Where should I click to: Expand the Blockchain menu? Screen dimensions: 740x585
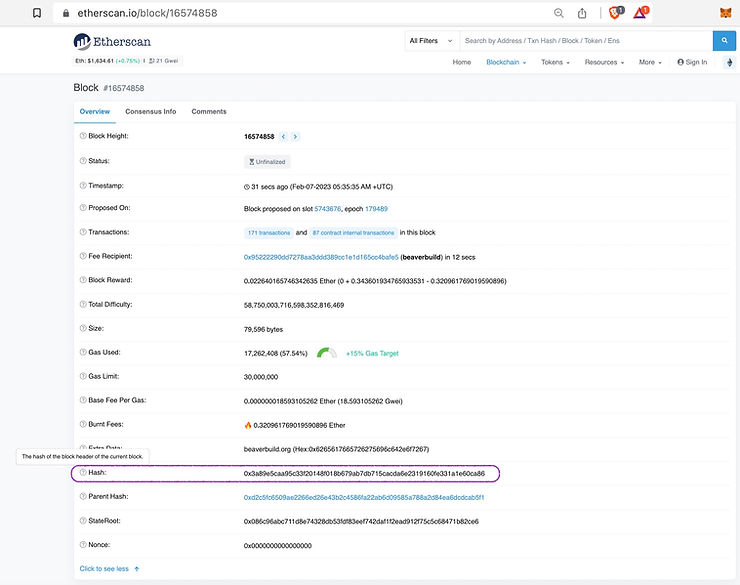[x=506, y=62]
